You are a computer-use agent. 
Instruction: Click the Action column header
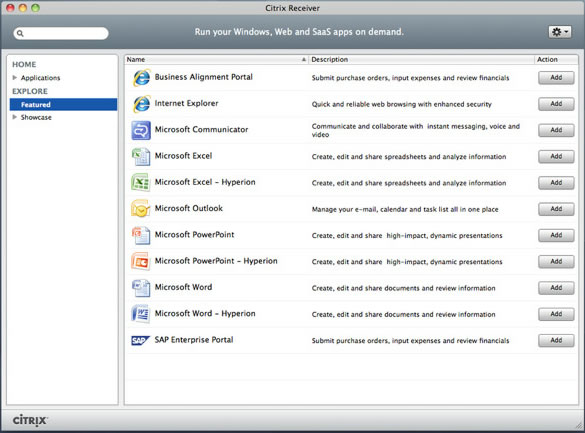[x=556, y=59]
